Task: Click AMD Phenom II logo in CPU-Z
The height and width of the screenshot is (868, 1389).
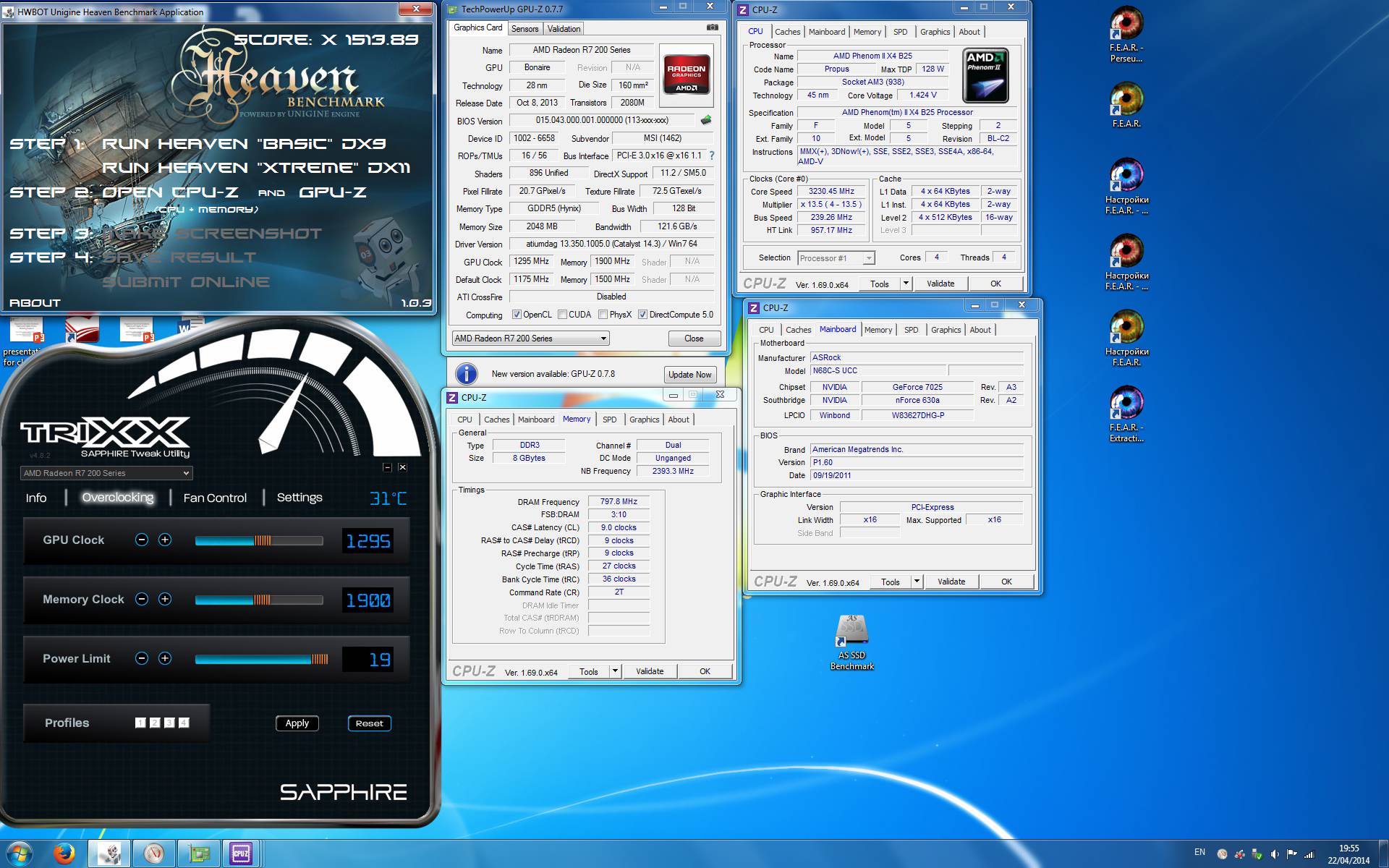Action: (985, 76)
